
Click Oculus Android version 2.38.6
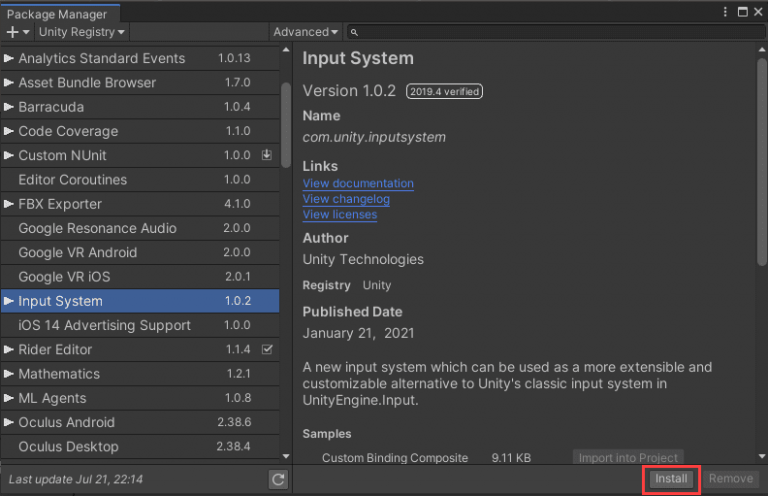234,422
